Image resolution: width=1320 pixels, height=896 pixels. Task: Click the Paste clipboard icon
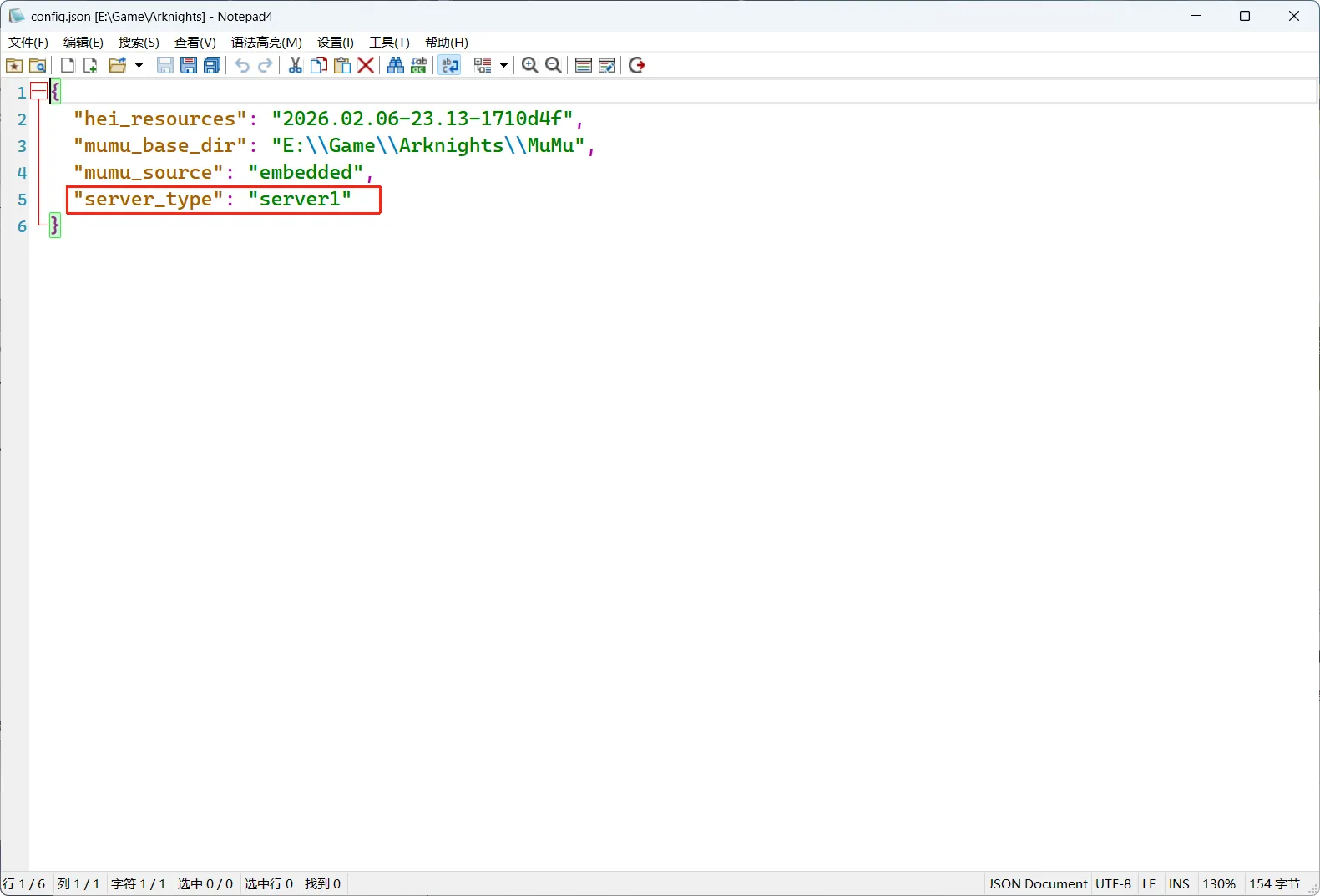pyautogui.click(x=342, y=65)
